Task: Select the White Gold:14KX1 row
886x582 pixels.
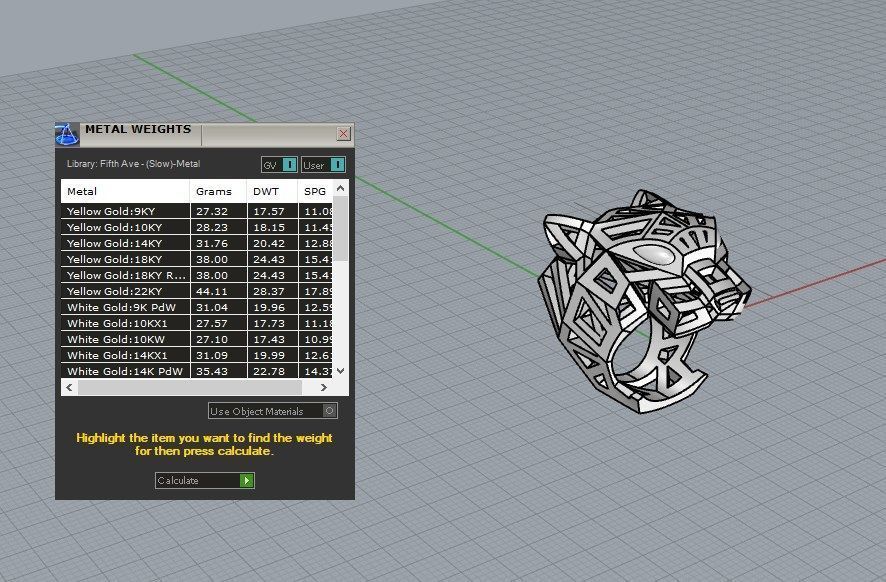Action: coord(197,355)
